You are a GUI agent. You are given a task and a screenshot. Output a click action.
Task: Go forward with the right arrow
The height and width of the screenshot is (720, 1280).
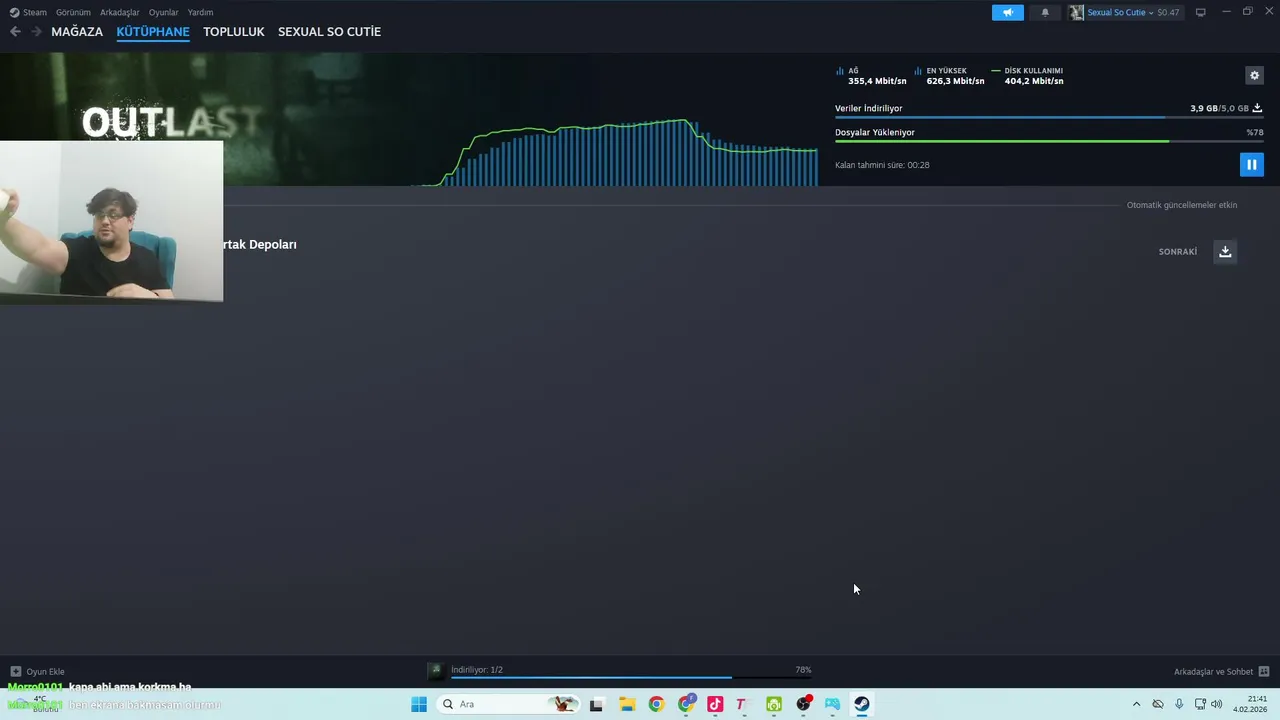coord(36,31)
